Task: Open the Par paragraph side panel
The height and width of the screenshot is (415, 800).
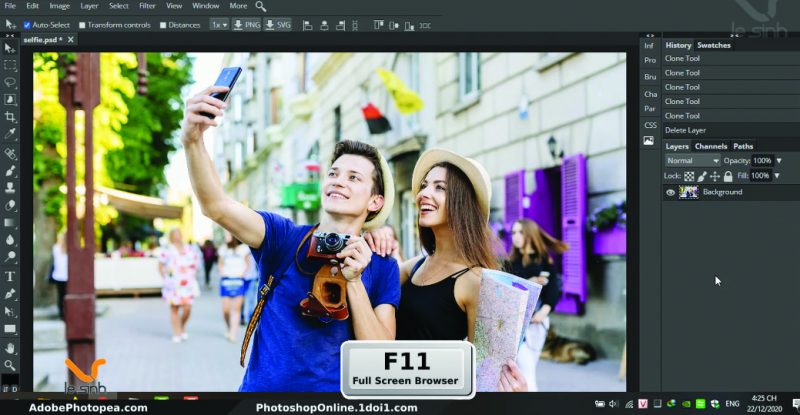Action: pyautogui.click(x=649, y=109)
